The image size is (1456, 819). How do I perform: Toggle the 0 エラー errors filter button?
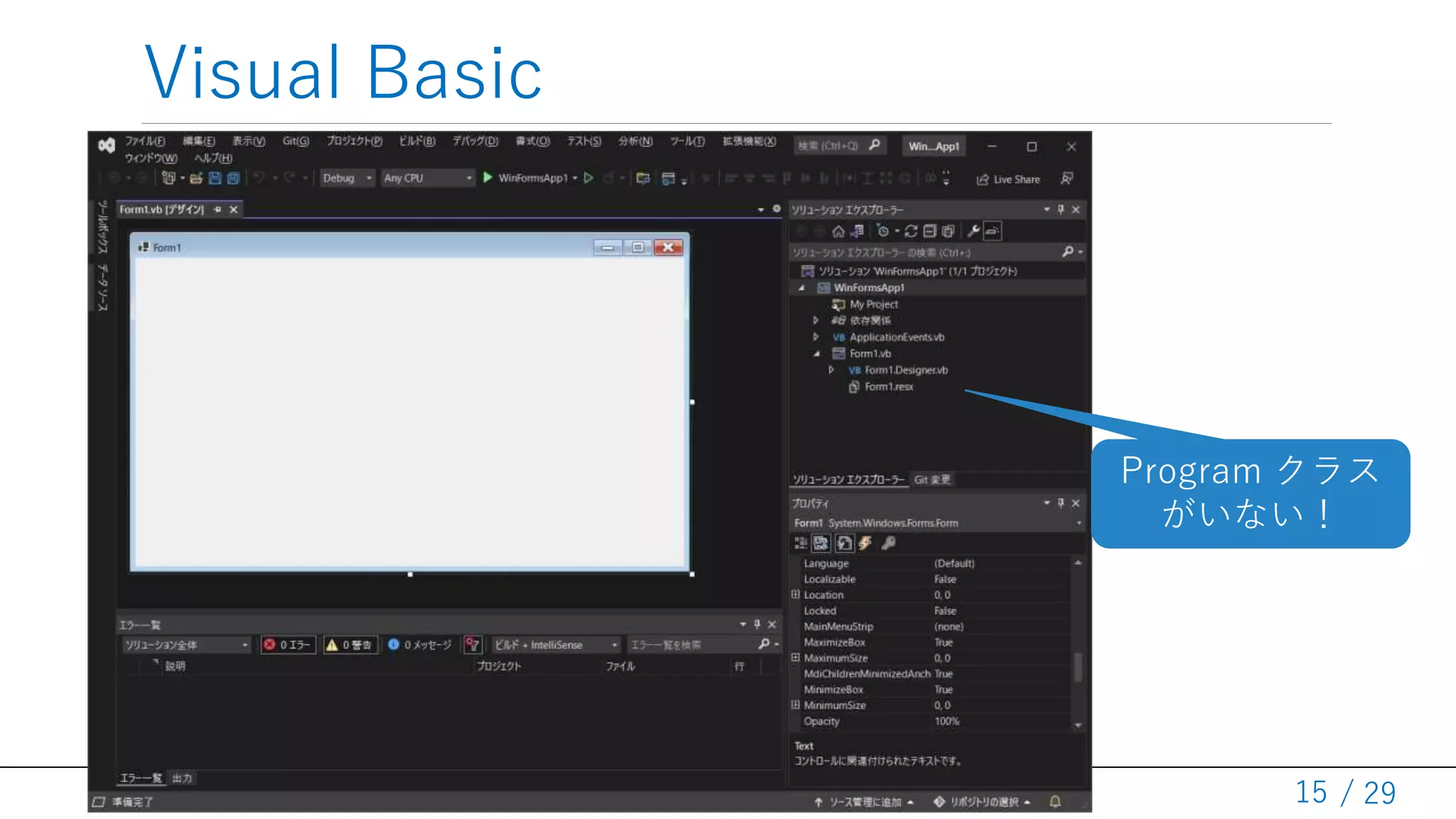pos(288,645)
